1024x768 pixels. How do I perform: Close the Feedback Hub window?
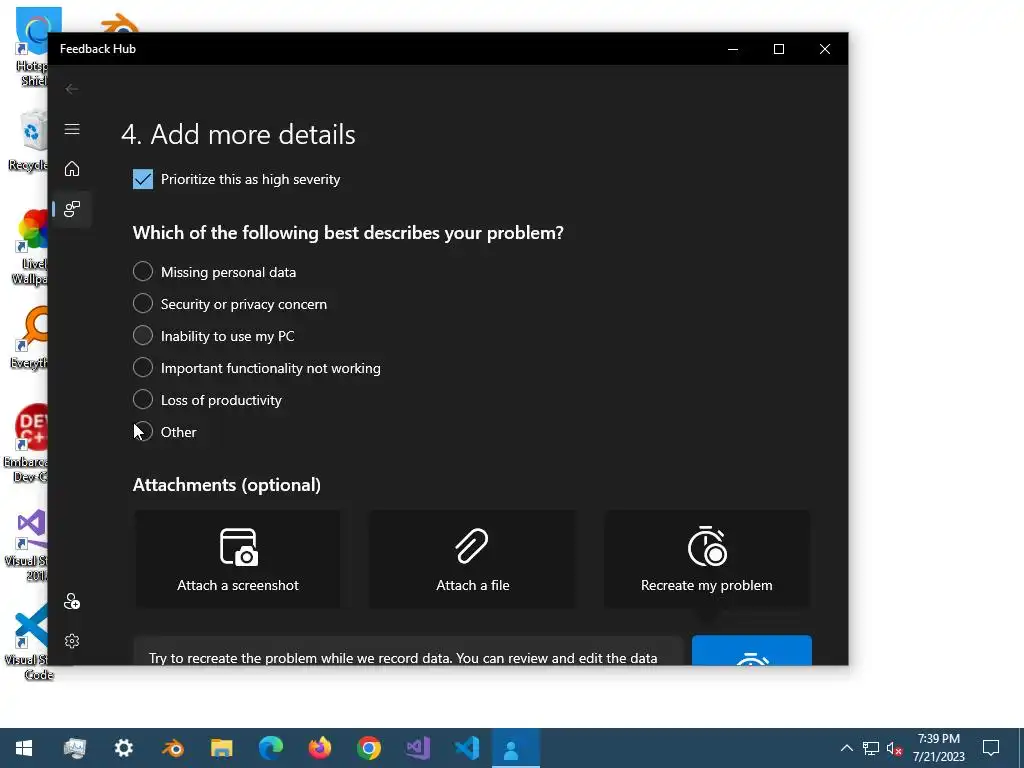825,49
